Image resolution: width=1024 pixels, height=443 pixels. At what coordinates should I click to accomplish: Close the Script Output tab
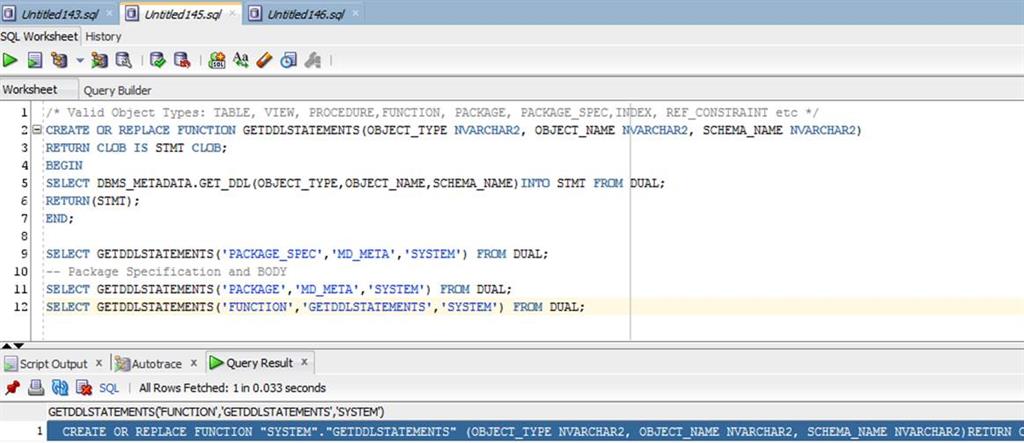pos(99,363)
